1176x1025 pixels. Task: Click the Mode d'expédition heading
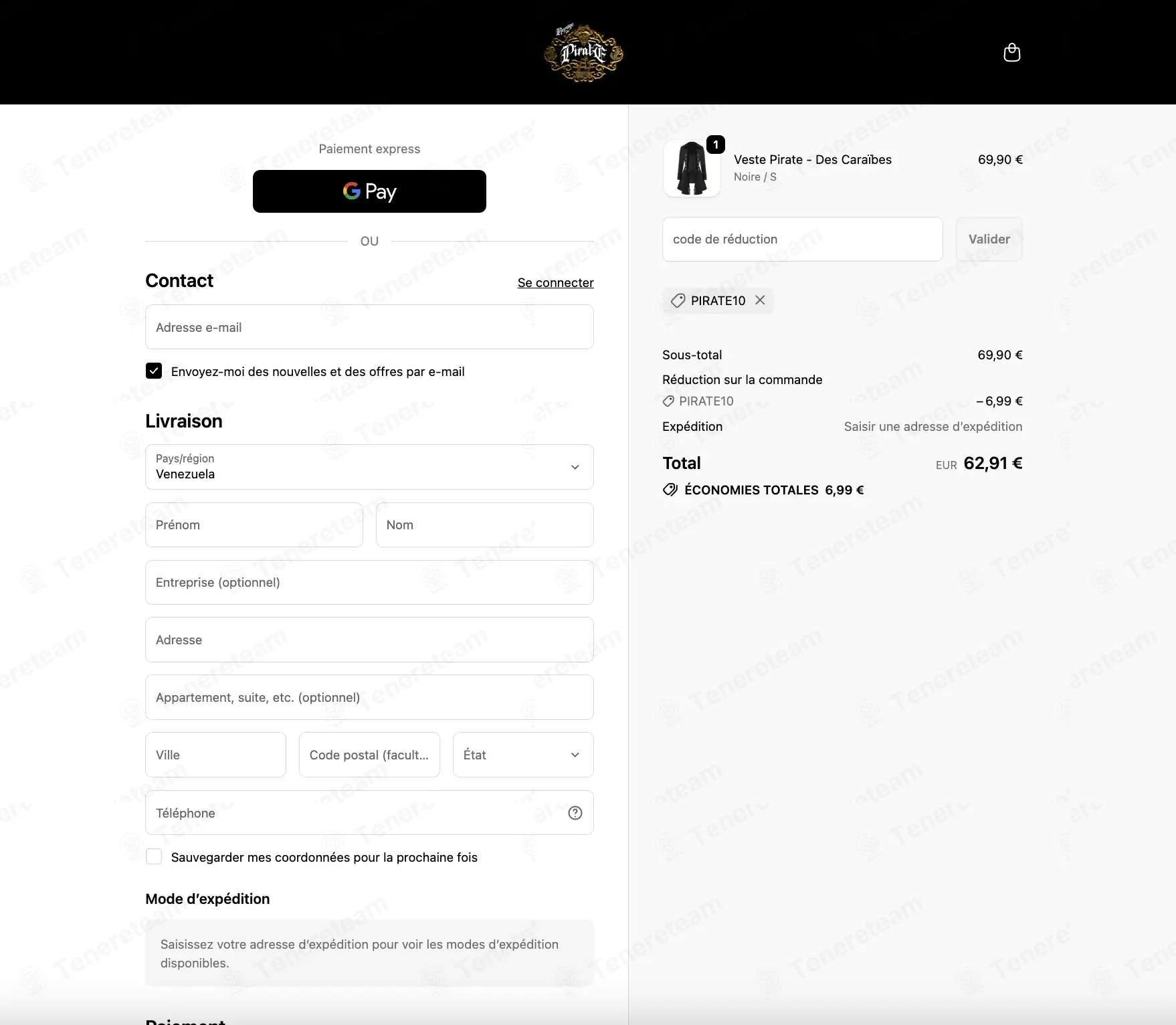tap(207, 899)
